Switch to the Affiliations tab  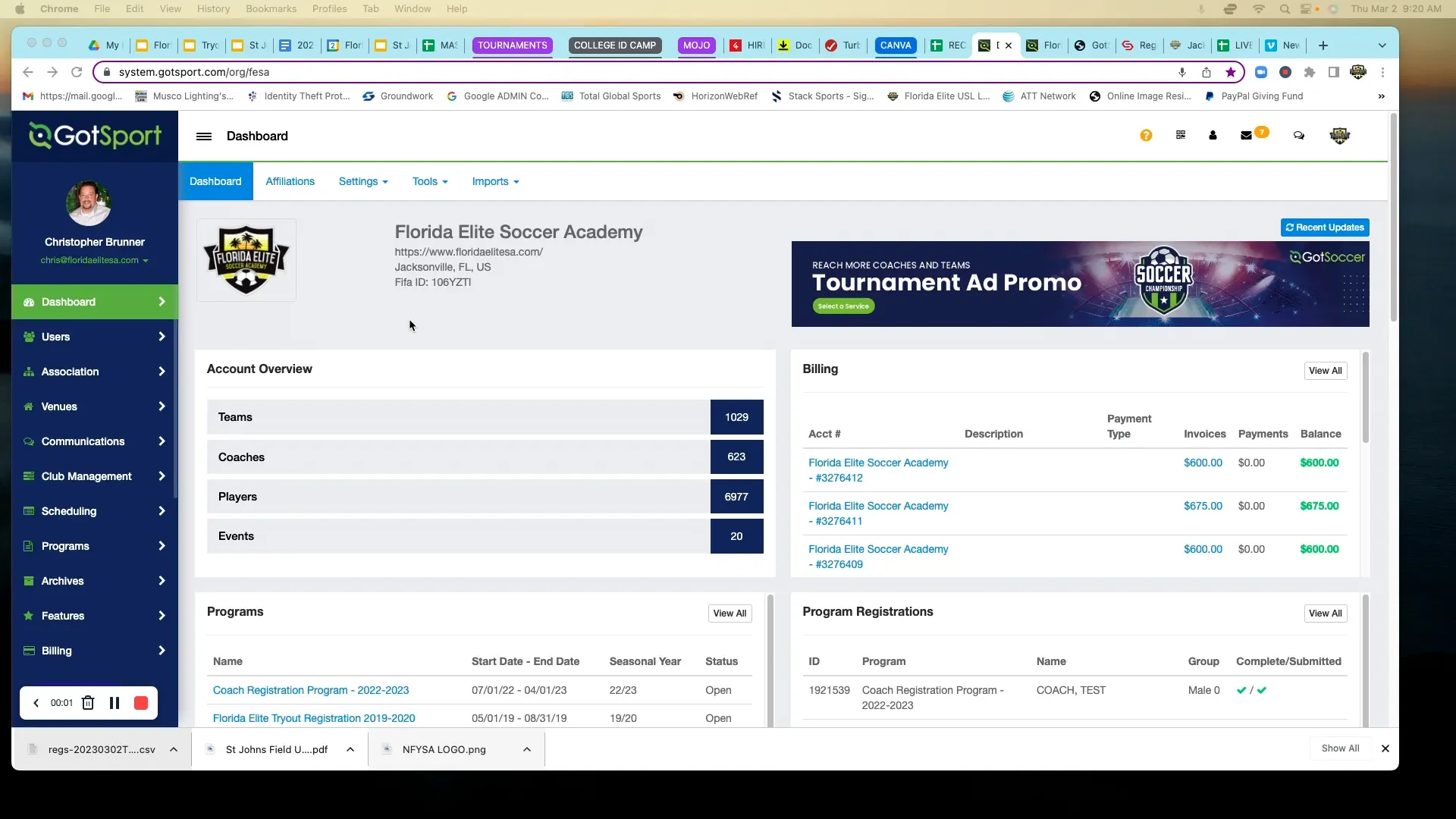tap(290, 181)
